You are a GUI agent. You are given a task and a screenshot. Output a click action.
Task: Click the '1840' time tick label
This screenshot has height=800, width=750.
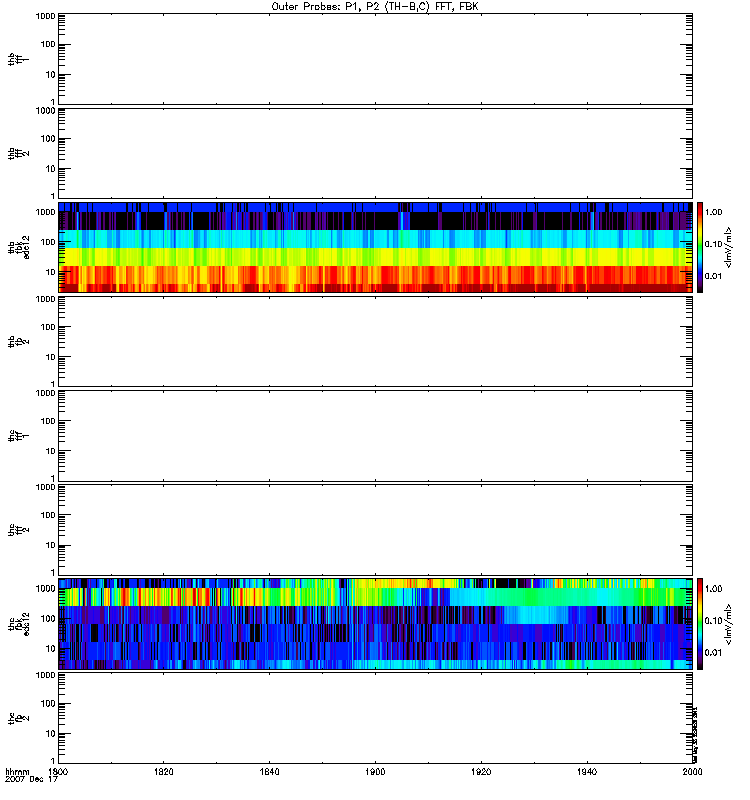point(269,771)
